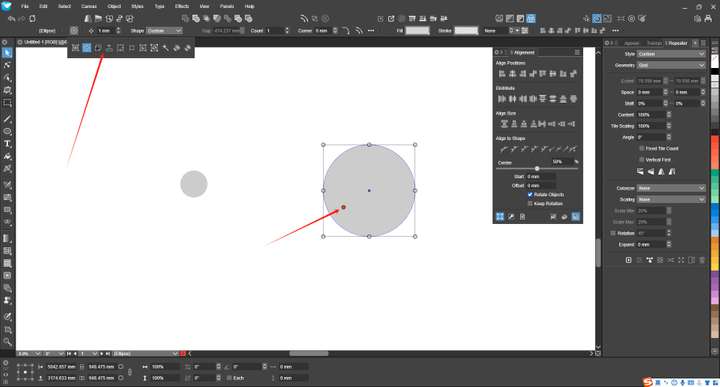
Task: Open the Colorize dropdown
Action: click(x=671, y=188)
